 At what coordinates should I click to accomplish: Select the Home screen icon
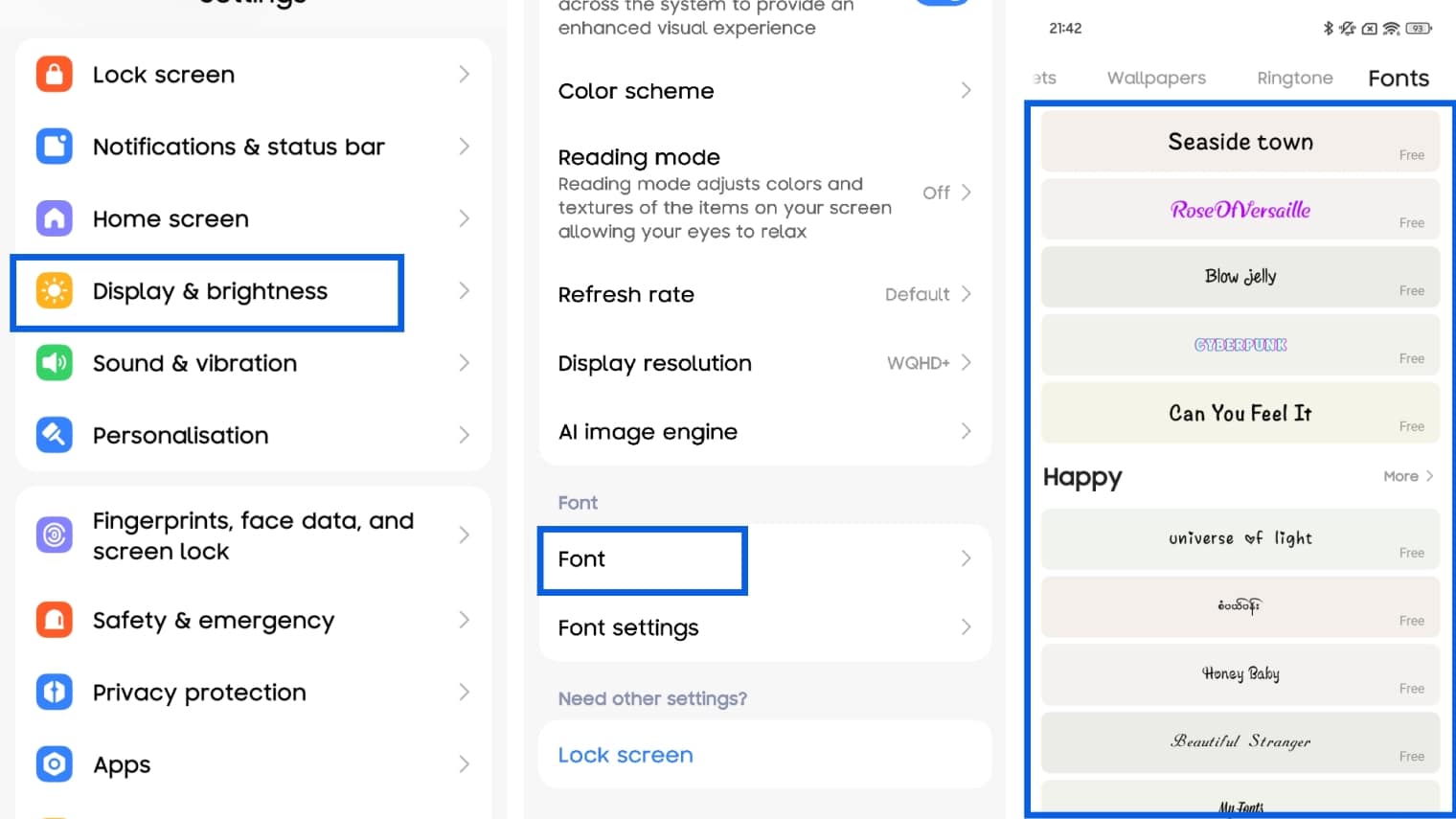click(x=55, y=218)
